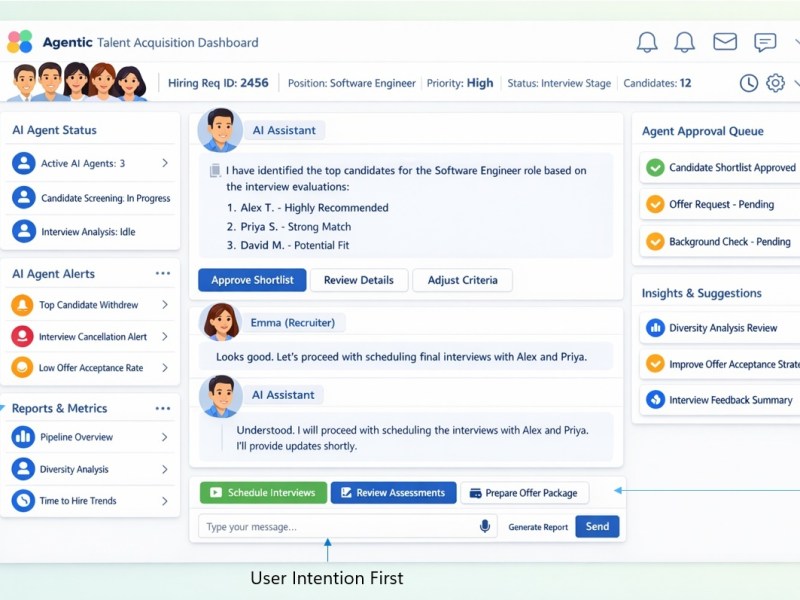Screen dimensions: 800x600
Task: Toggle the Background Check Pending checkmark
Action: [655, 241]
